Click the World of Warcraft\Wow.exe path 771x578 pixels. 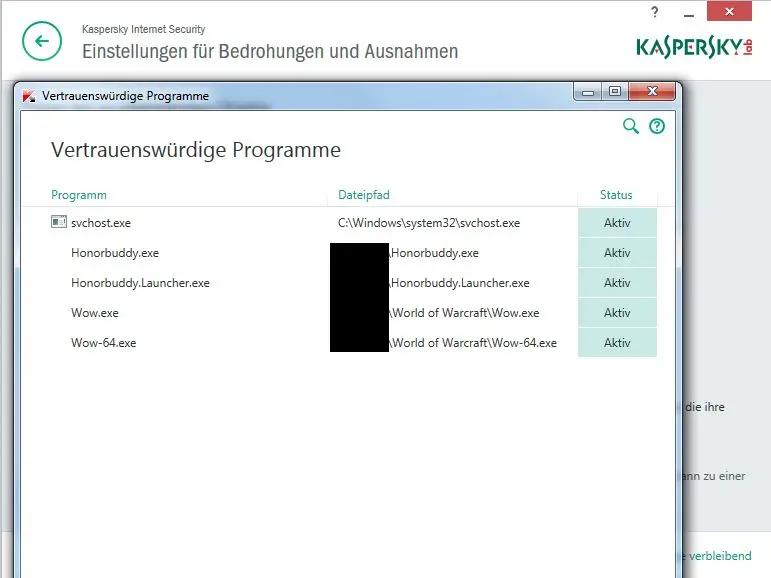pos(465,313)
